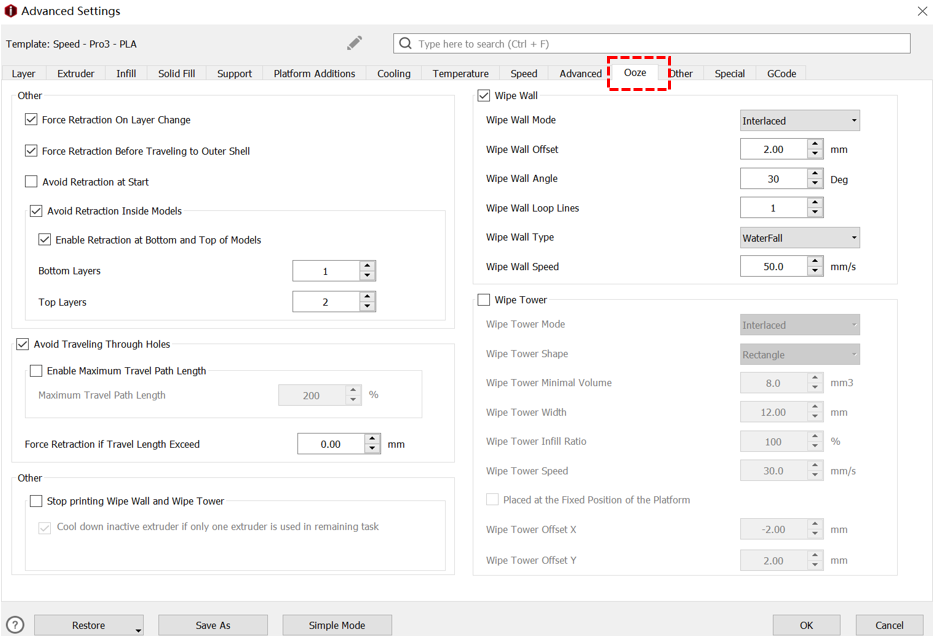
Task: Decrease Wipe Wall Angle with down arrow
Action: (x=815, y=184)
